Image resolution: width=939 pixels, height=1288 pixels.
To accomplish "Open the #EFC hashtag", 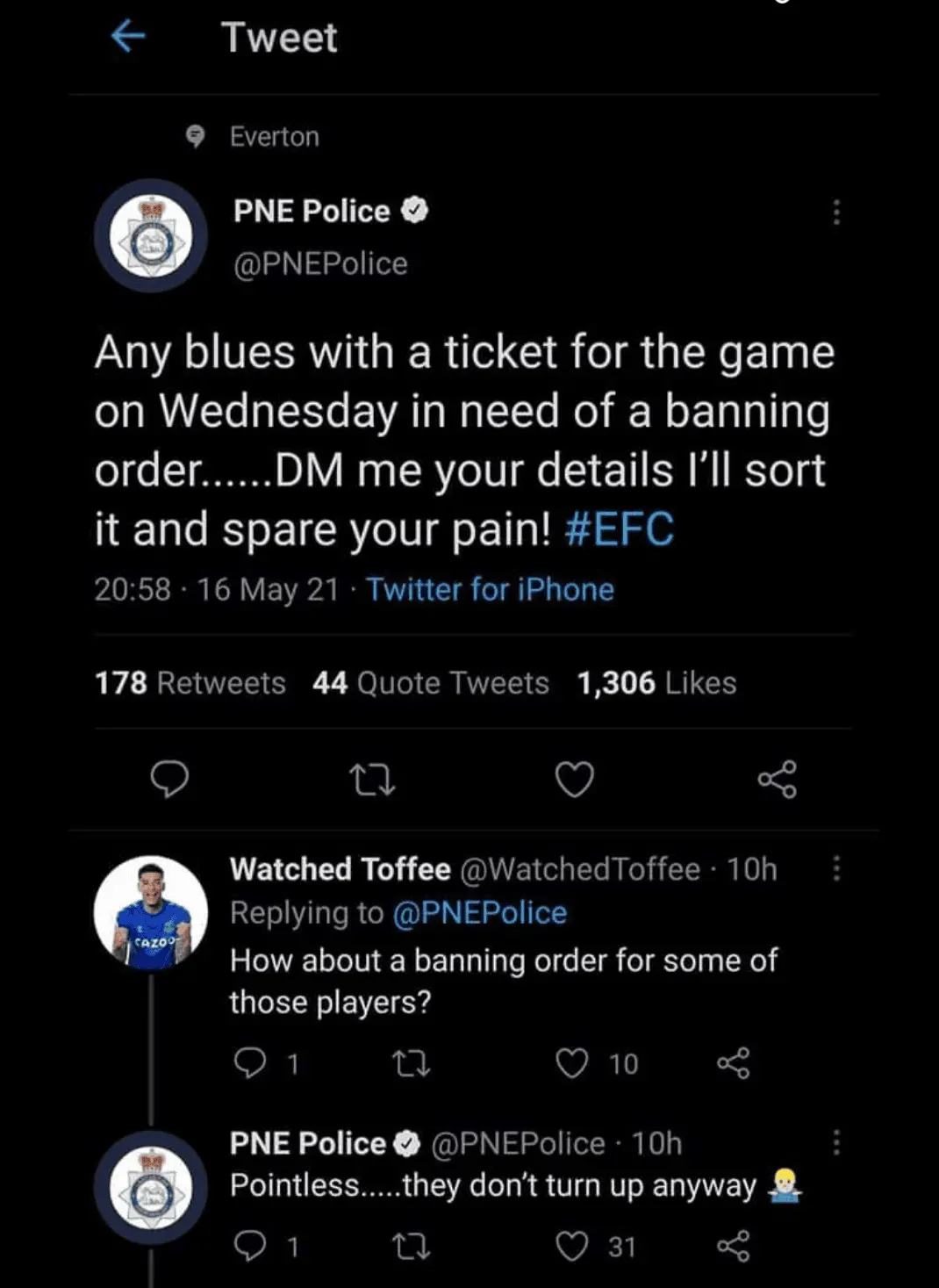I will point(620,529).
